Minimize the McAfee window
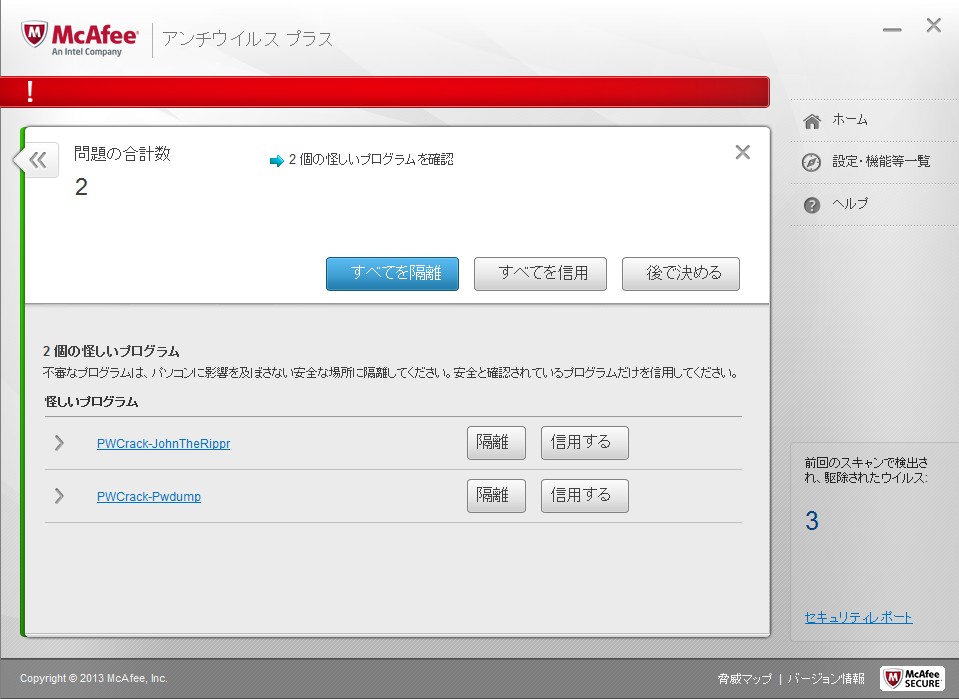Viewport: 959px width, 699px height. tap(892, 29)
